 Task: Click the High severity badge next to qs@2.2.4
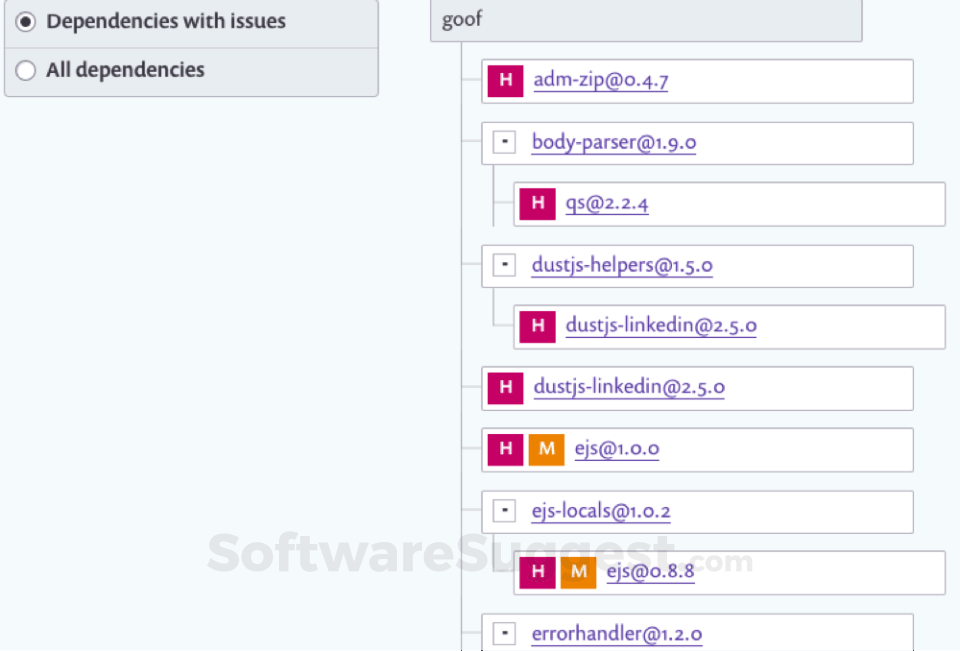(537, 203)
